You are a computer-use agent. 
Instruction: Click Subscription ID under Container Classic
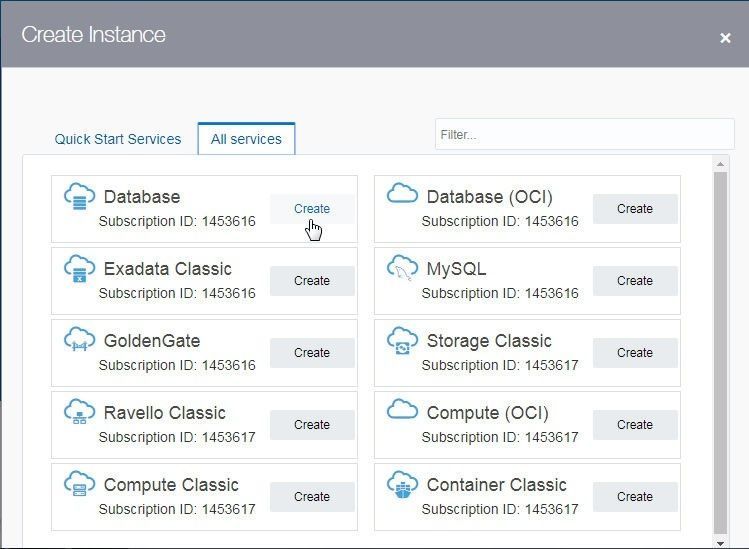500,509
